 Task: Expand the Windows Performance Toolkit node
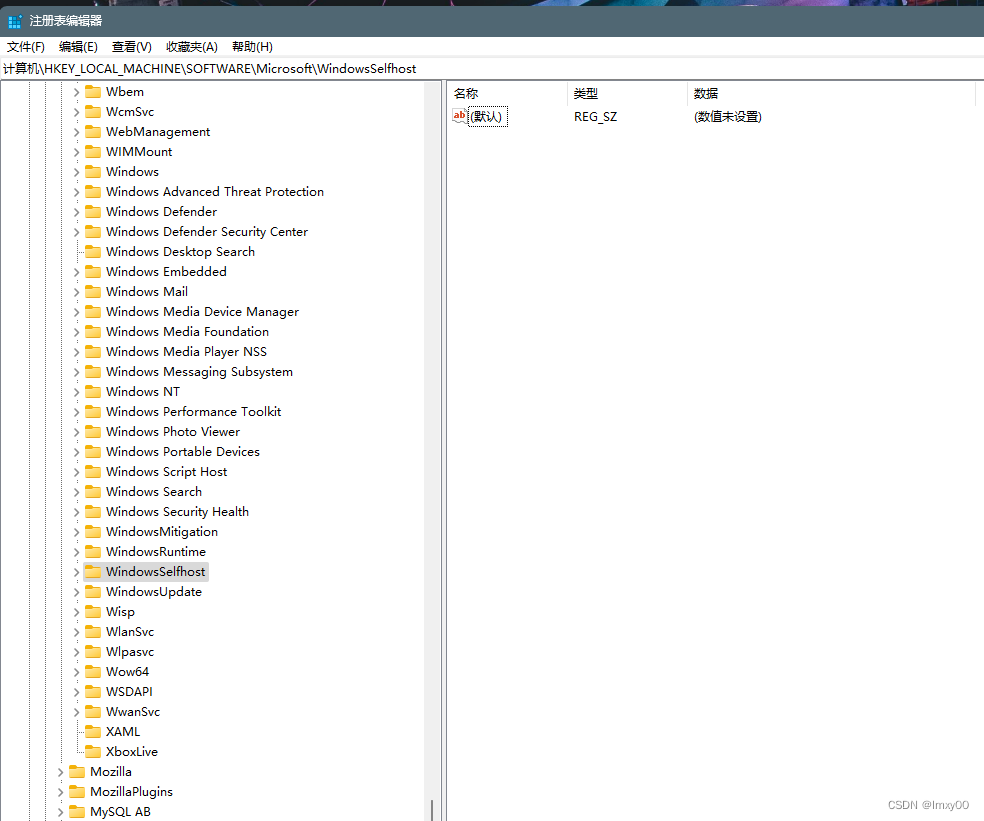(76, 412)
